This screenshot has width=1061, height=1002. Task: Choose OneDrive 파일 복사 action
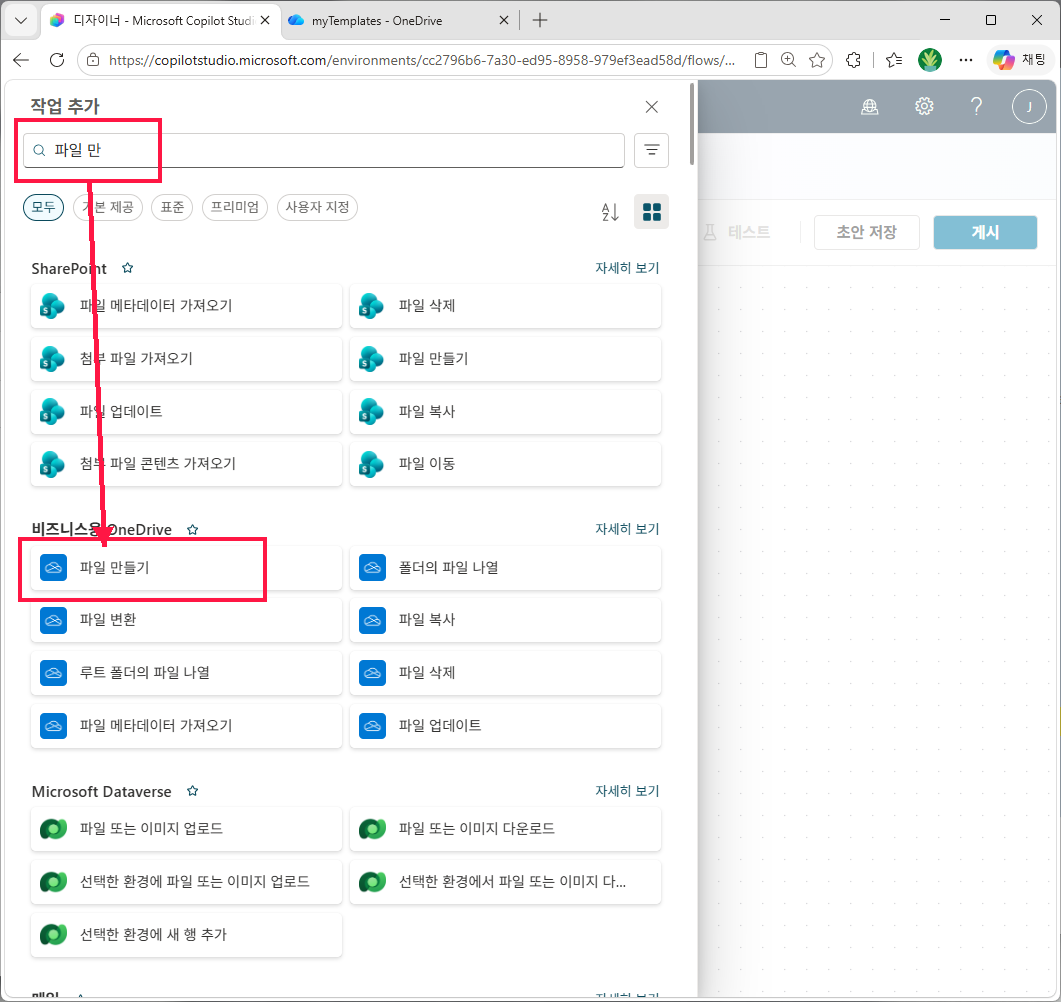[505, 620]
